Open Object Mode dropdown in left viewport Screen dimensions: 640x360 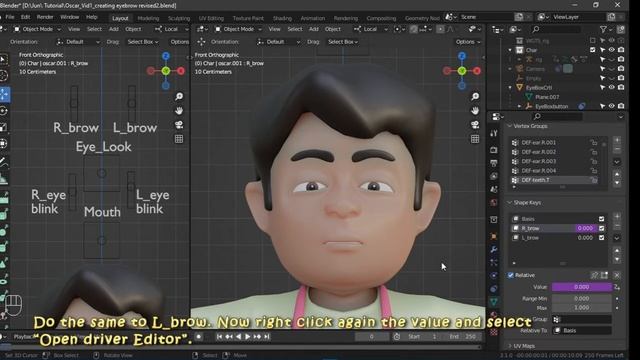point(37,29)
